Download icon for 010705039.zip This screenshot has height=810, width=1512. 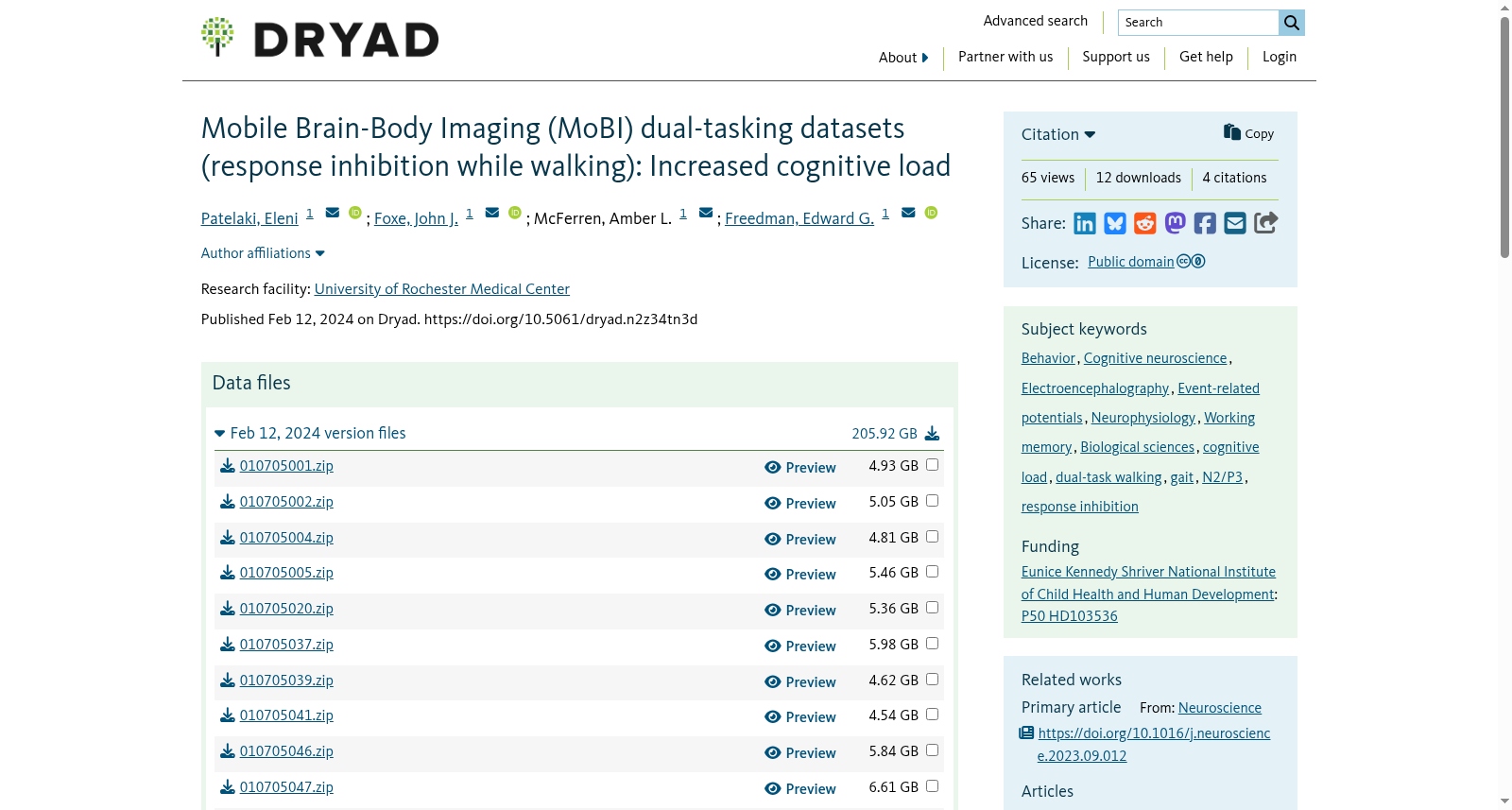tap(228, 681)
